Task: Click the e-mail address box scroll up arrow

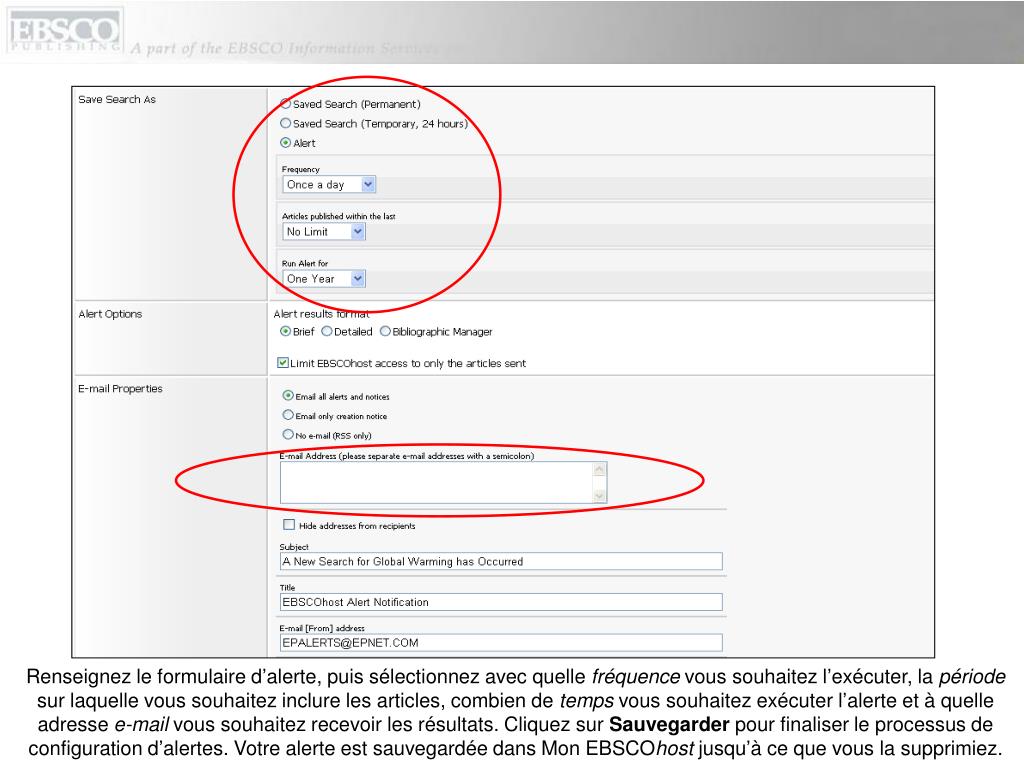Action: [x=600, y=470]
